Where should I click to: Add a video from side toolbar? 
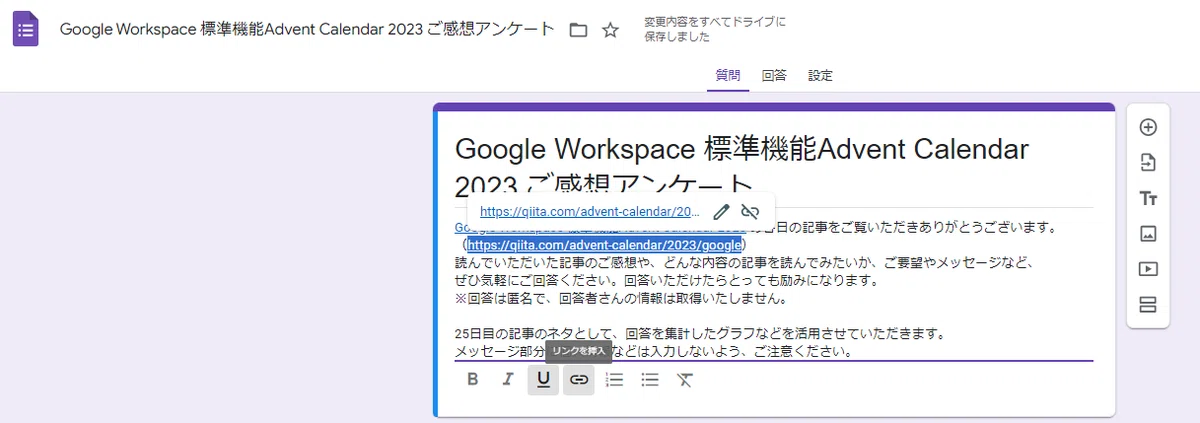pos(1148,269)
